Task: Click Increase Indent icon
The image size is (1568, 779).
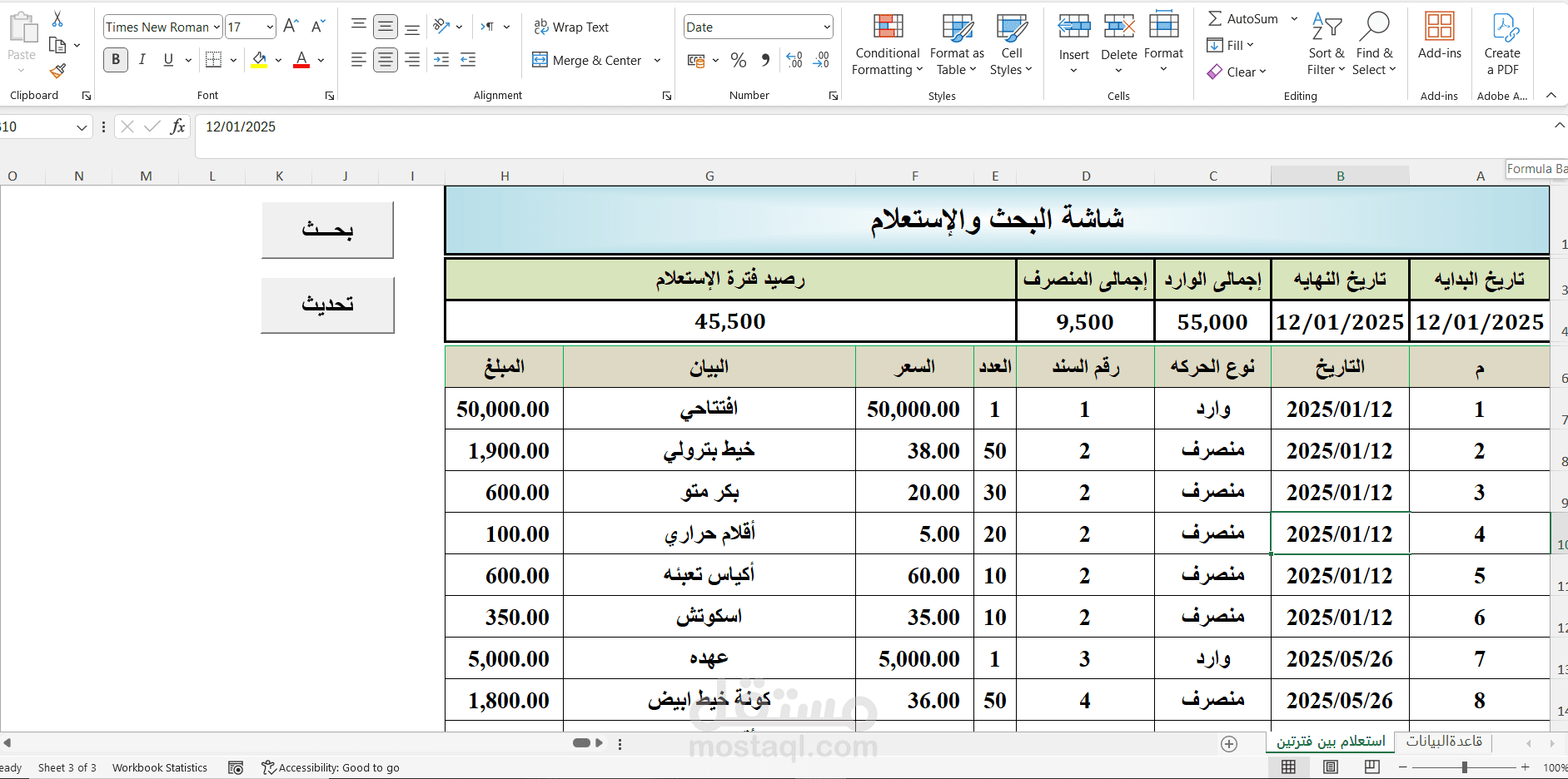Action: pyautogui.click(x=468, y=59)
